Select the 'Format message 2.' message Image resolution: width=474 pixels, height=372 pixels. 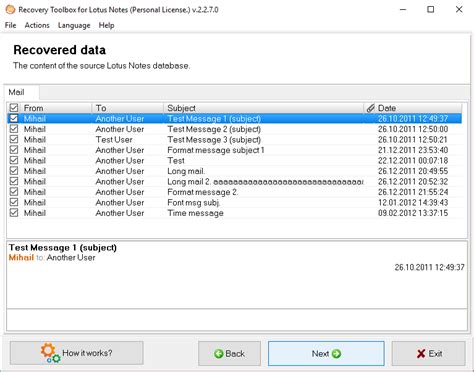coord(203,192)
